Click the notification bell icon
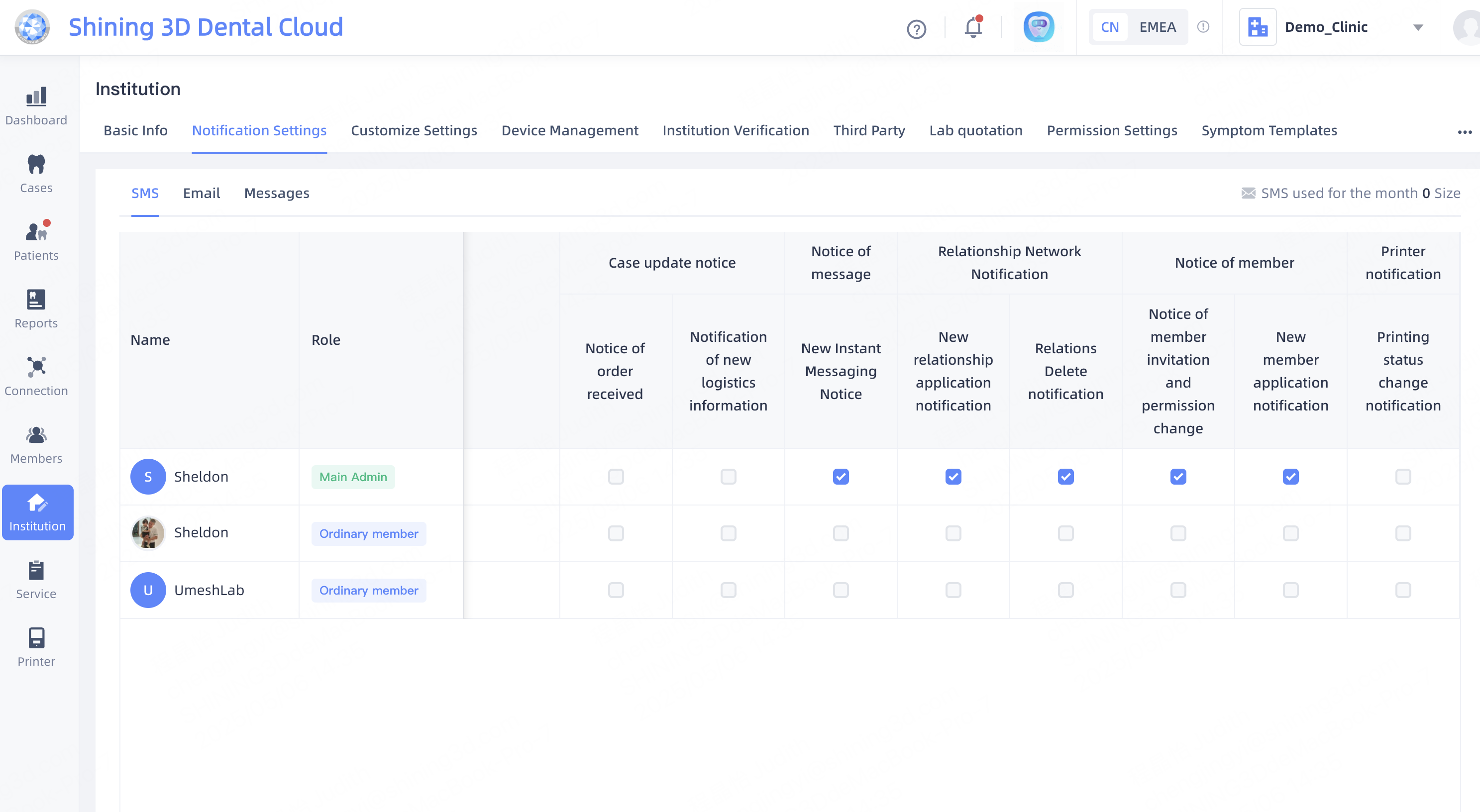1480x812 pixels. coord(973,27)
